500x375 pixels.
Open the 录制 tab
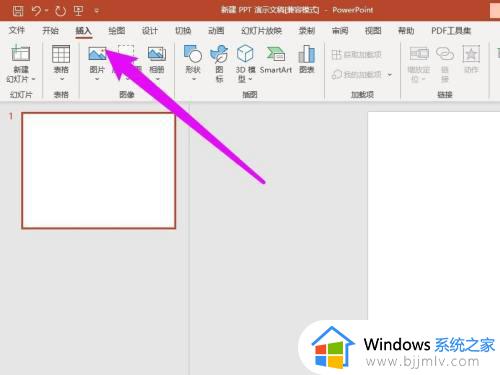[307, 31]
